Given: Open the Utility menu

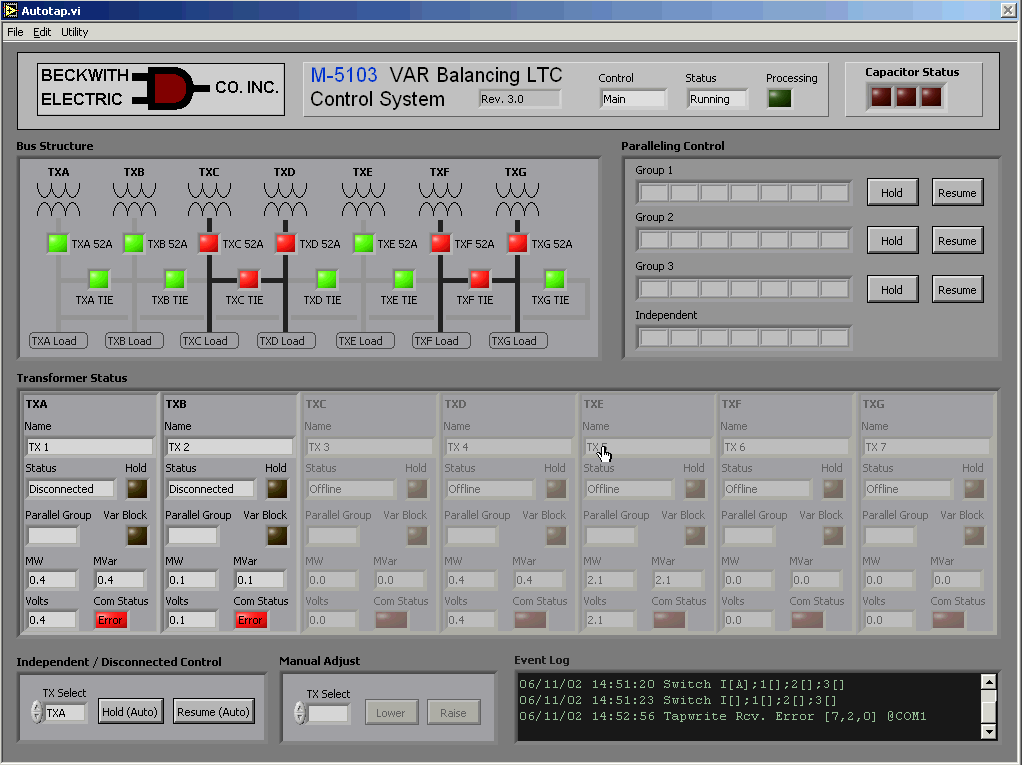Looking at the screenshot, I should tap(74, 32).
